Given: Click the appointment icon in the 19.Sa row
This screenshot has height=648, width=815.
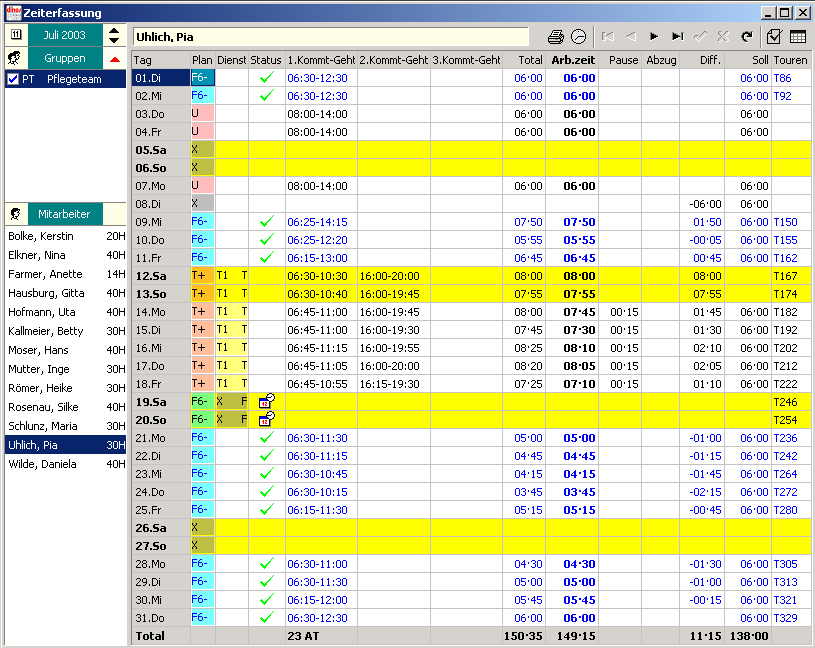Looking at the screenshot, I should coord(266,401).
